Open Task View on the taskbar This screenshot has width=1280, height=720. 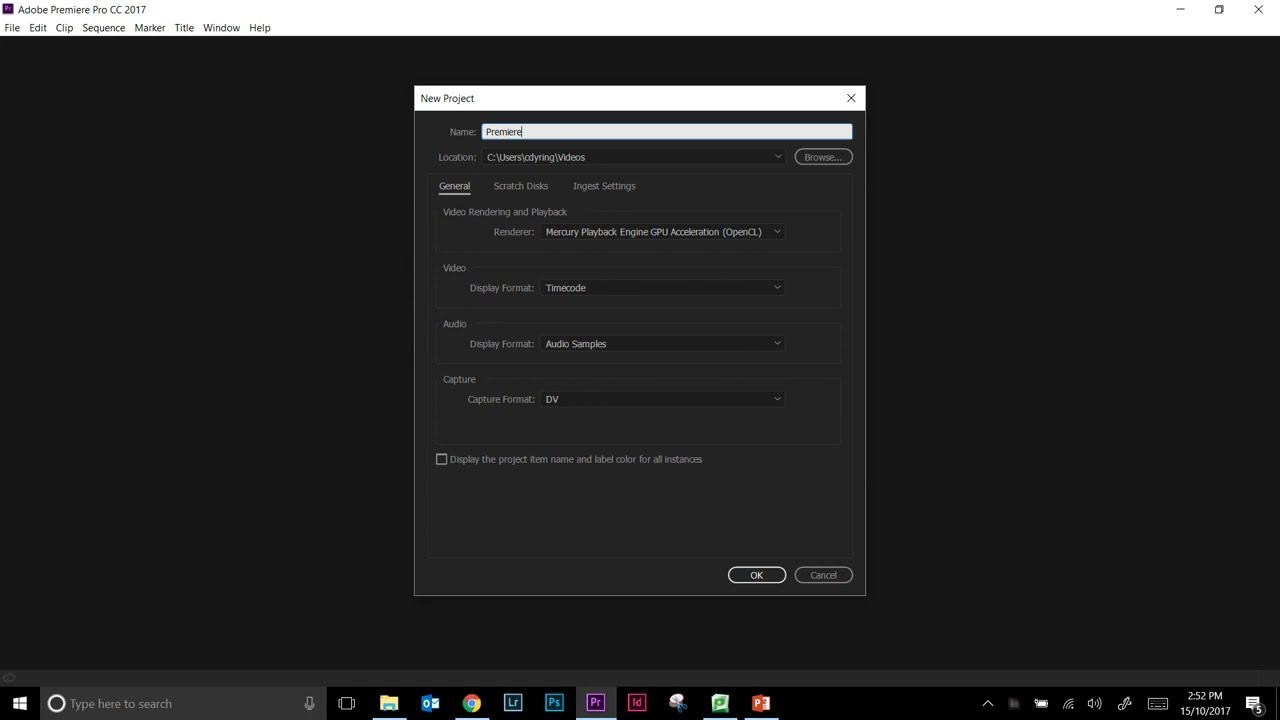click(x=347, y=703)
